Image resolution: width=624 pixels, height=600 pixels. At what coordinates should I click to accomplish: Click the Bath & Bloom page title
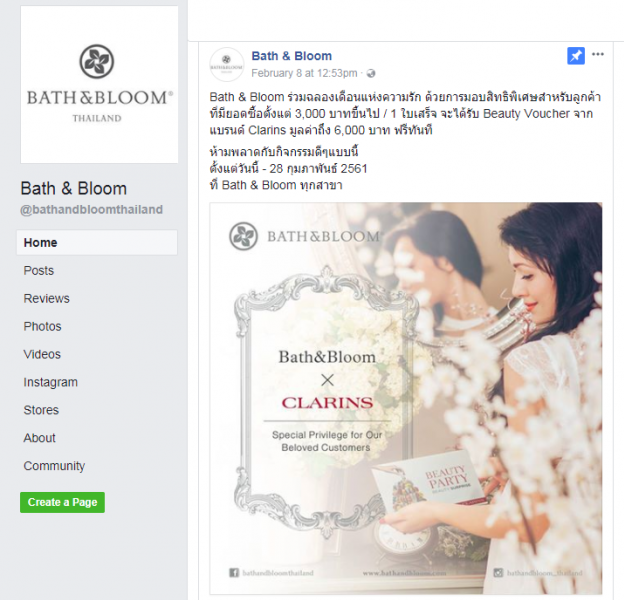point(74,188)
